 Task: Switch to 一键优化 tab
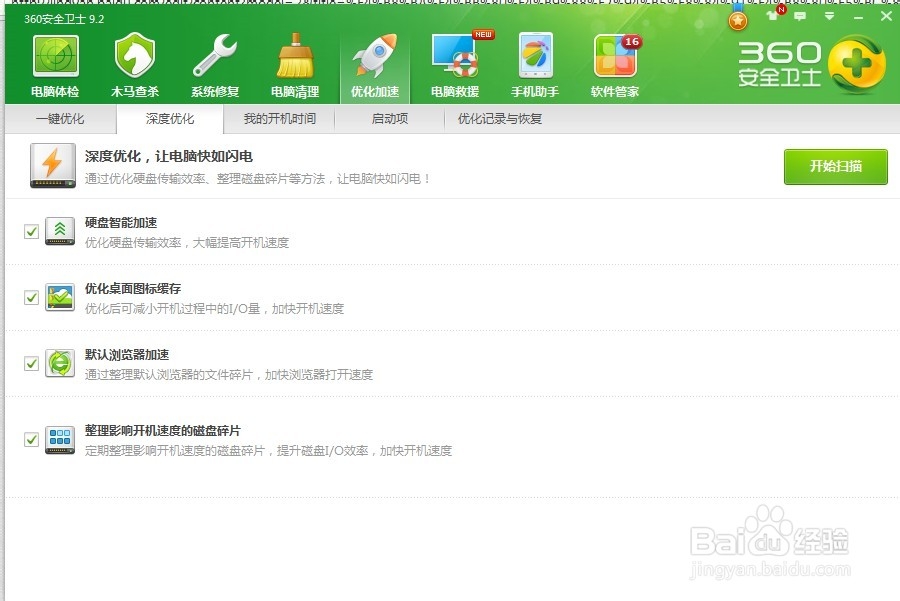point(62,118)
